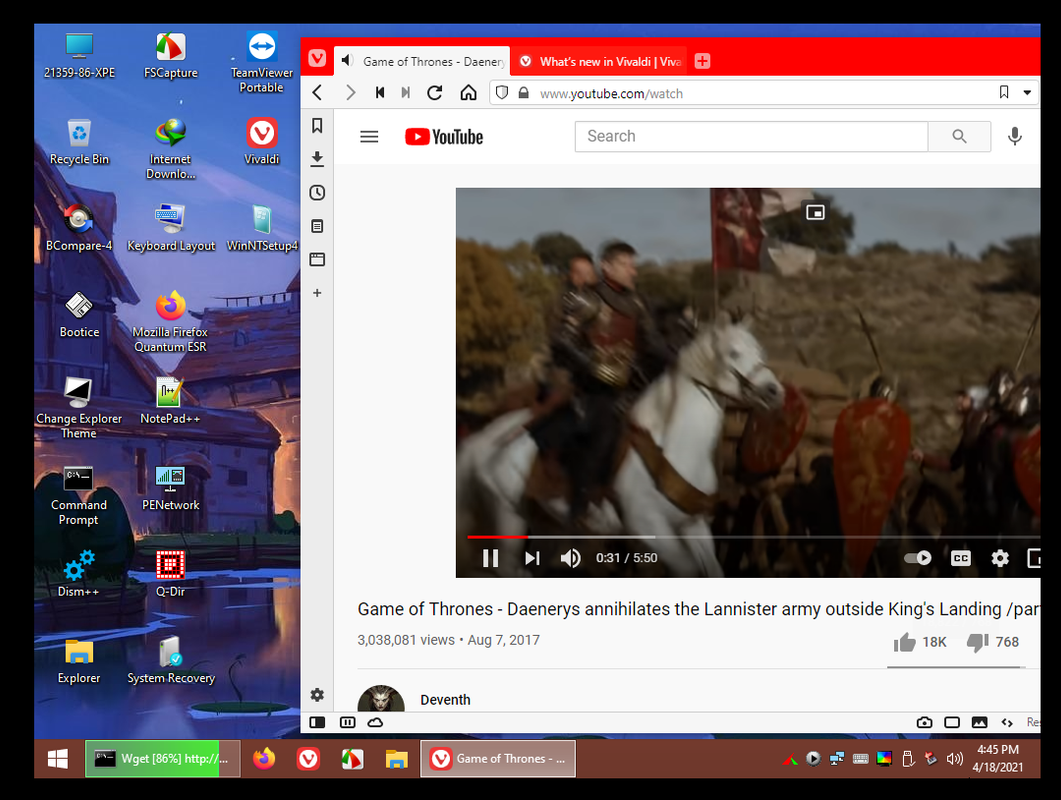Like the video with thumbs up
This screenshot has height=800, width=1061.
tap(904, 642)
